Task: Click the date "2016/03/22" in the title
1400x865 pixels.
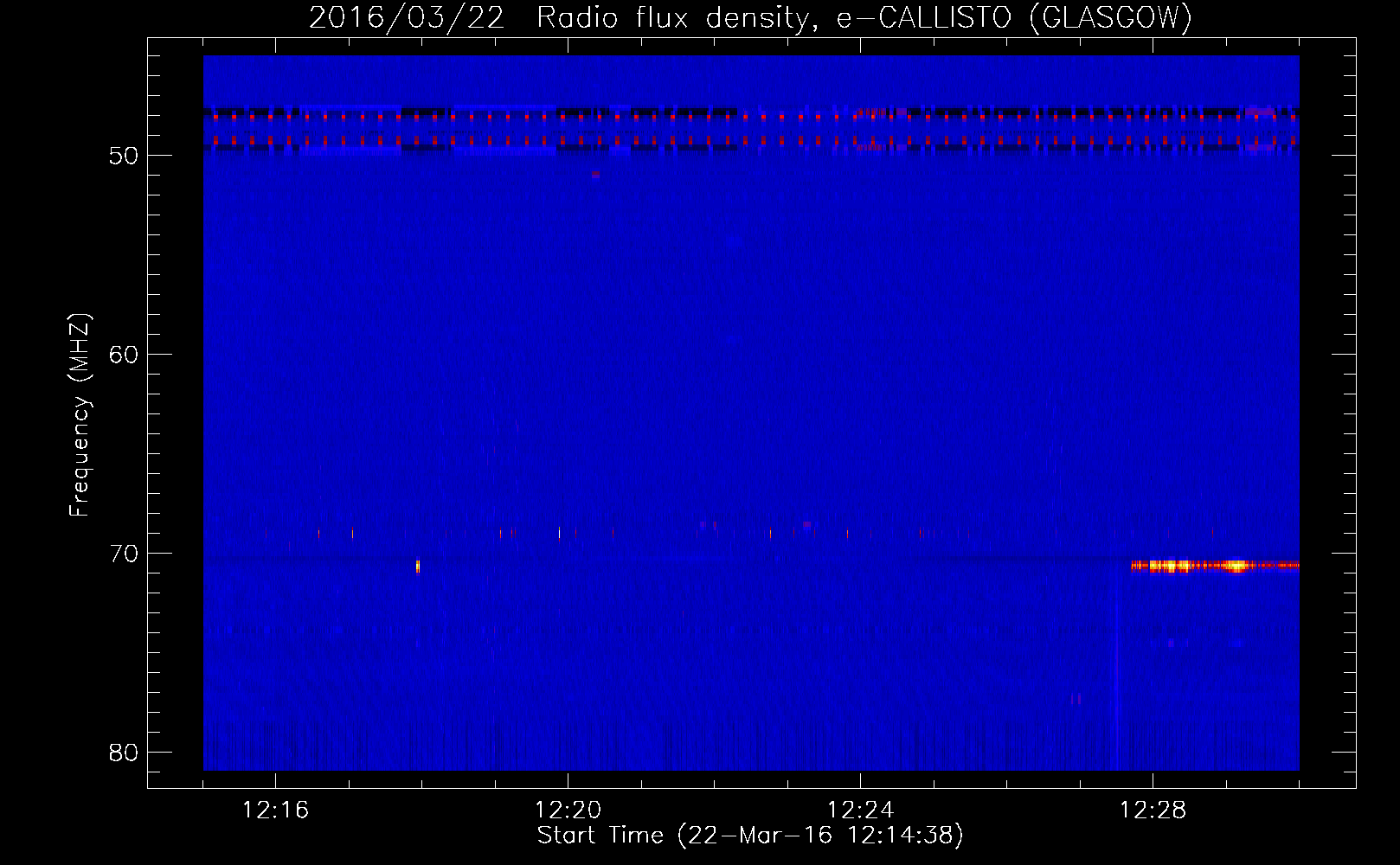Action: tap(407, 18)
